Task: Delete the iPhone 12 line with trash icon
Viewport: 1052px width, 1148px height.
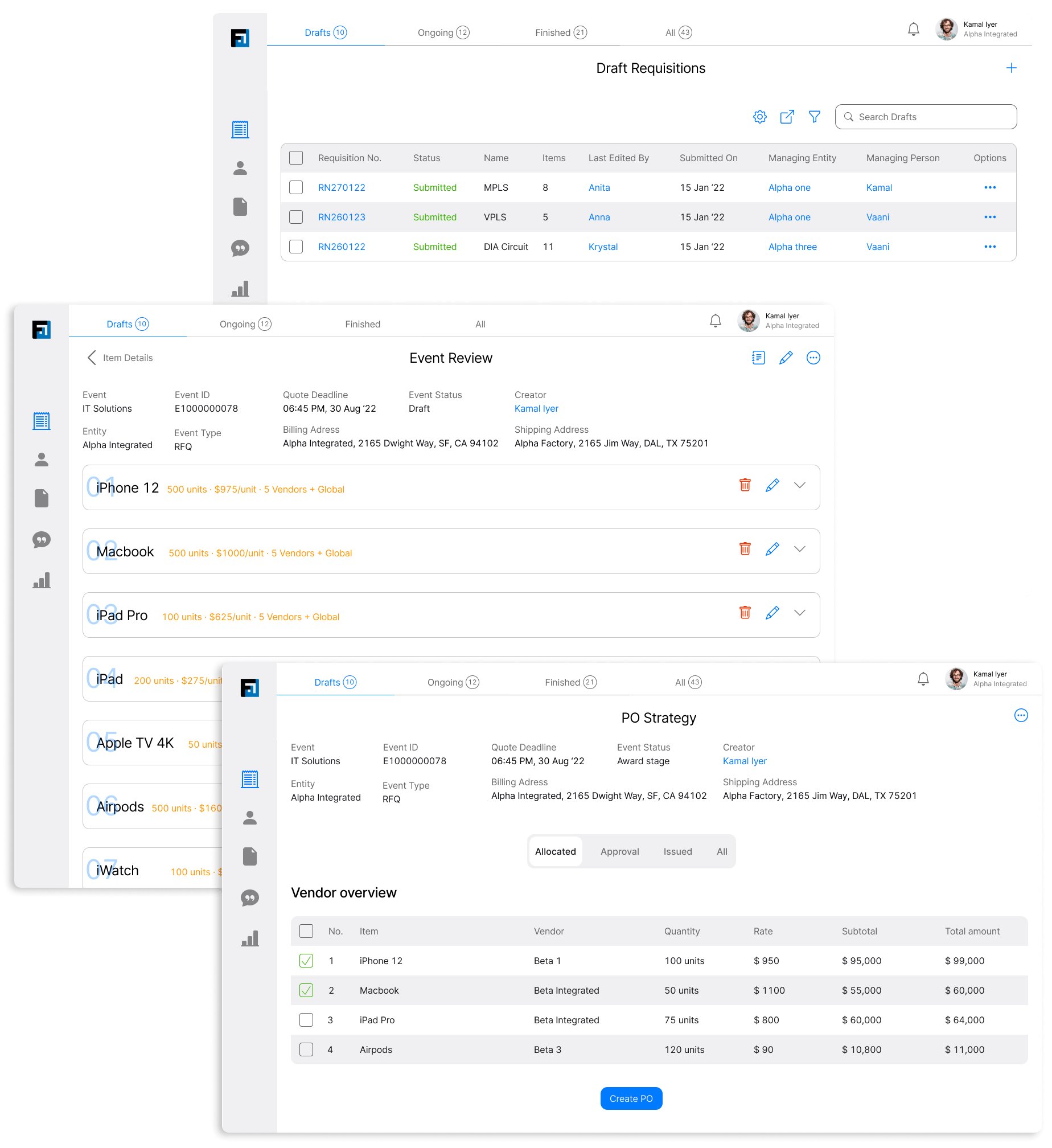Action: click(x=745, y=485)
